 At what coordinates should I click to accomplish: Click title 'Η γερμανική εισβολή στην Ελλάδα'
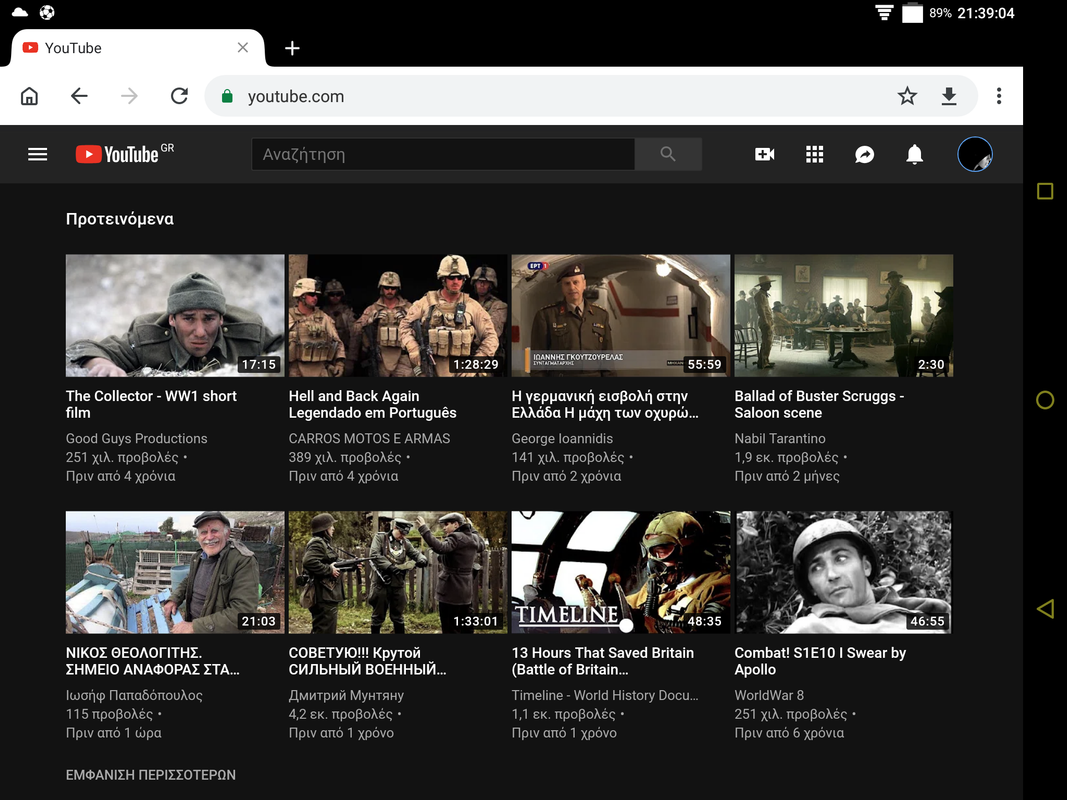click(605, 404)
